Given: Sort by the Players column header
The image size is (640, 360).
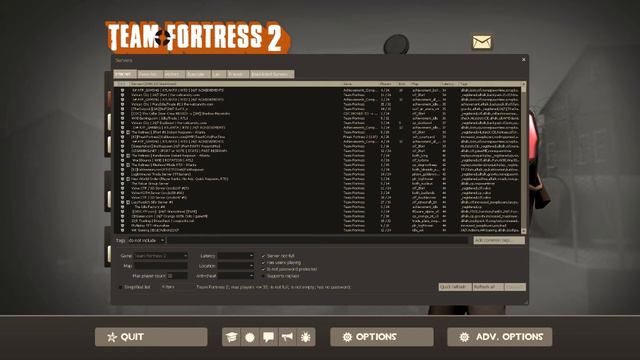Looking at the screenshot, I should [388, 84].
